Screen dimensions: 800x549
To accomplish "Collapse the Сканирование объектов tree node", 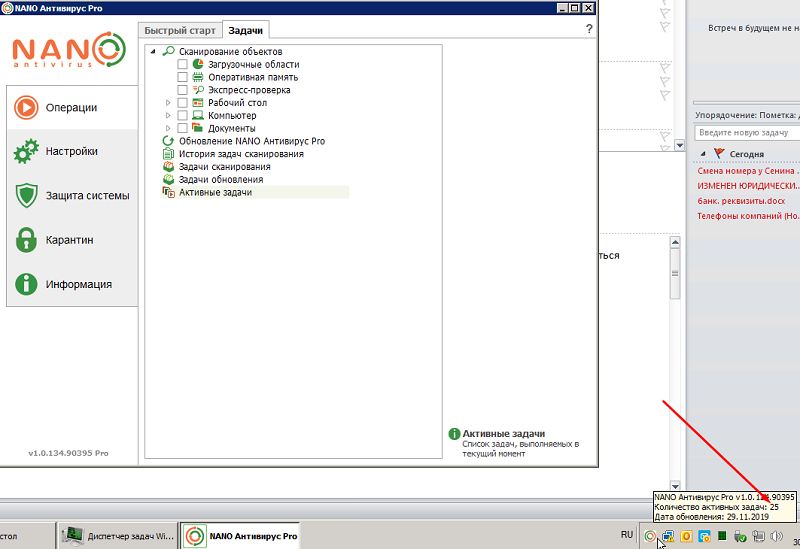I will [153, 51].
